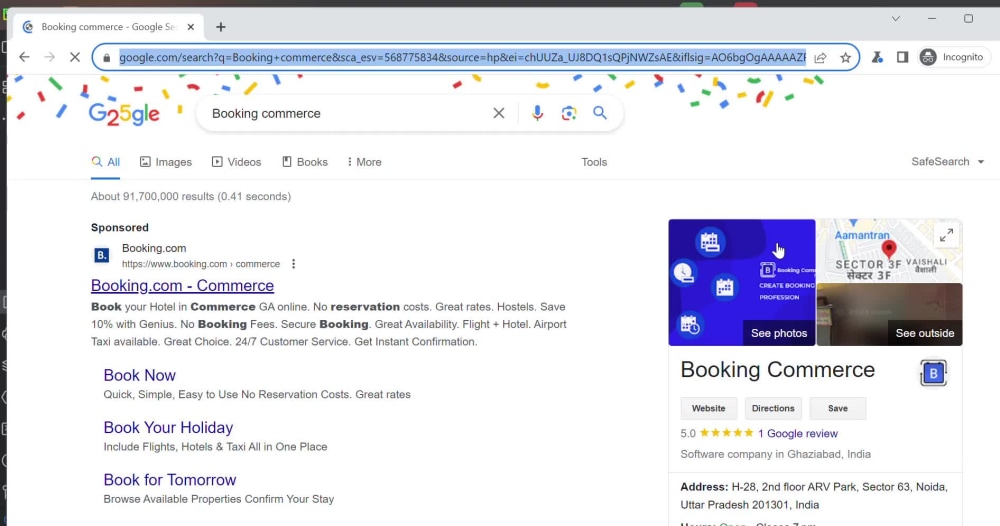This screenshot has width=1000, height=526.
Task: Click the Website button
Action: click(709, 408)
